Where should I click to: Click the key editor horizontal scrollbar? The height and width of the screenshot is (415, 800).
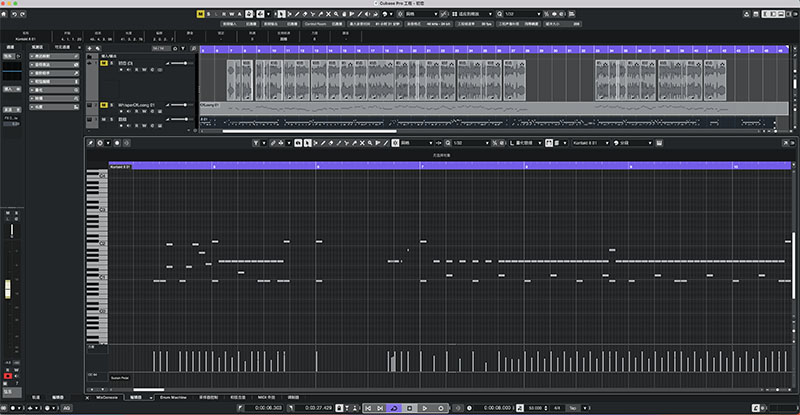pyautogui.click(x=148, y=390)
